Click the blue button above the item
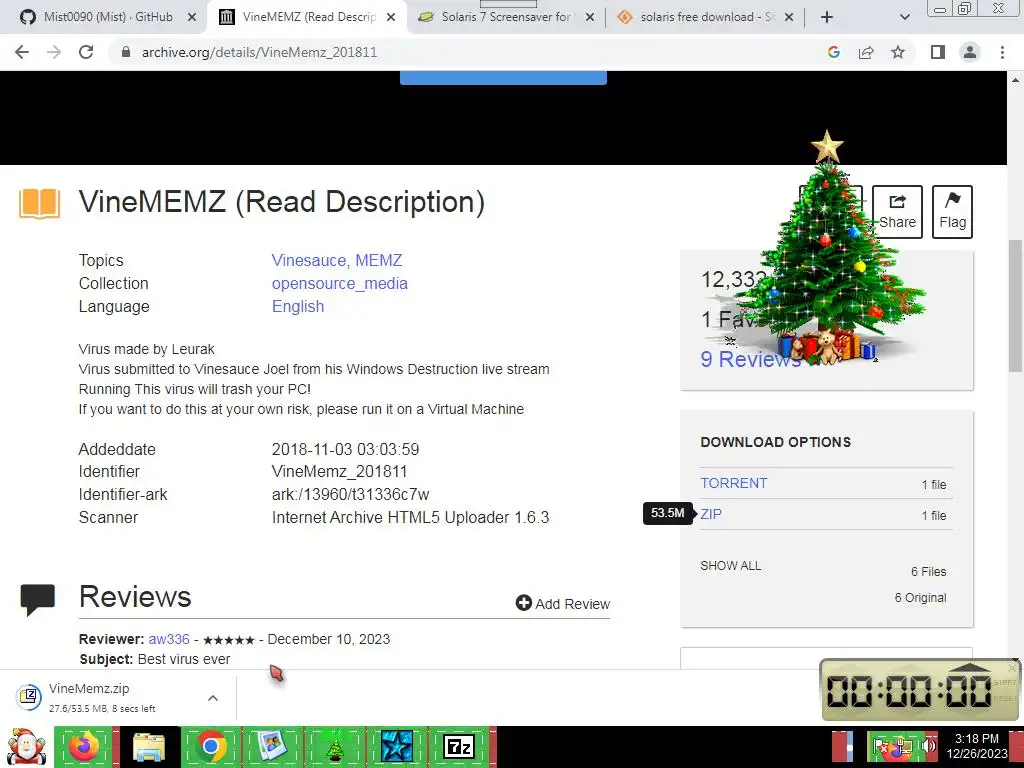 pos(503,78)
